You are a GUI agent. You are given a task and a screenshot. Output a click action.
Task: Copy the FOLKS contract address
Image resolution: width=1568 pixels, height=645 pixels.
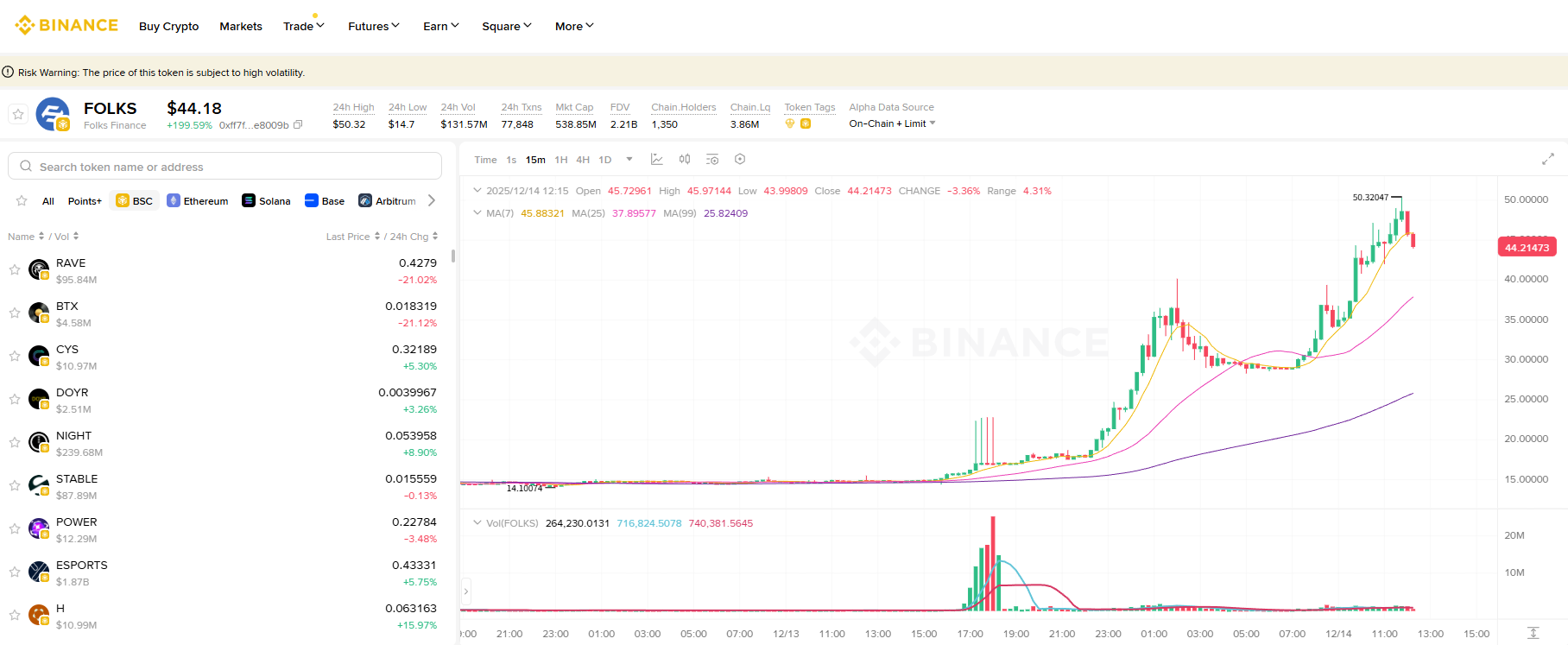click(298, 125)
